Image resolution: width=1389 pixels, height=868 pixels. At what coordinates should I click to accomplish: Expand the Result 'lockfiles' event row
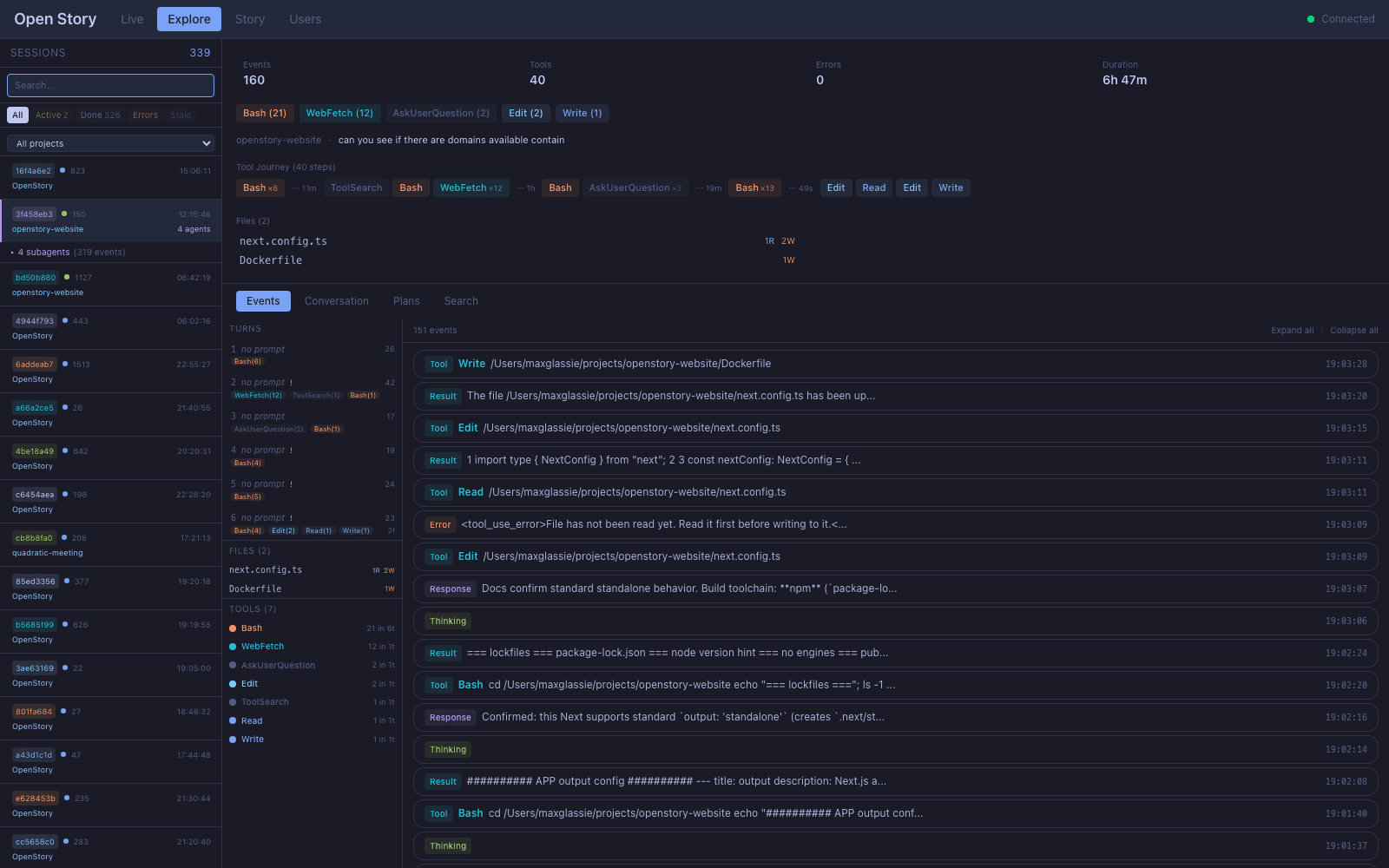click(x=895, y=653)
